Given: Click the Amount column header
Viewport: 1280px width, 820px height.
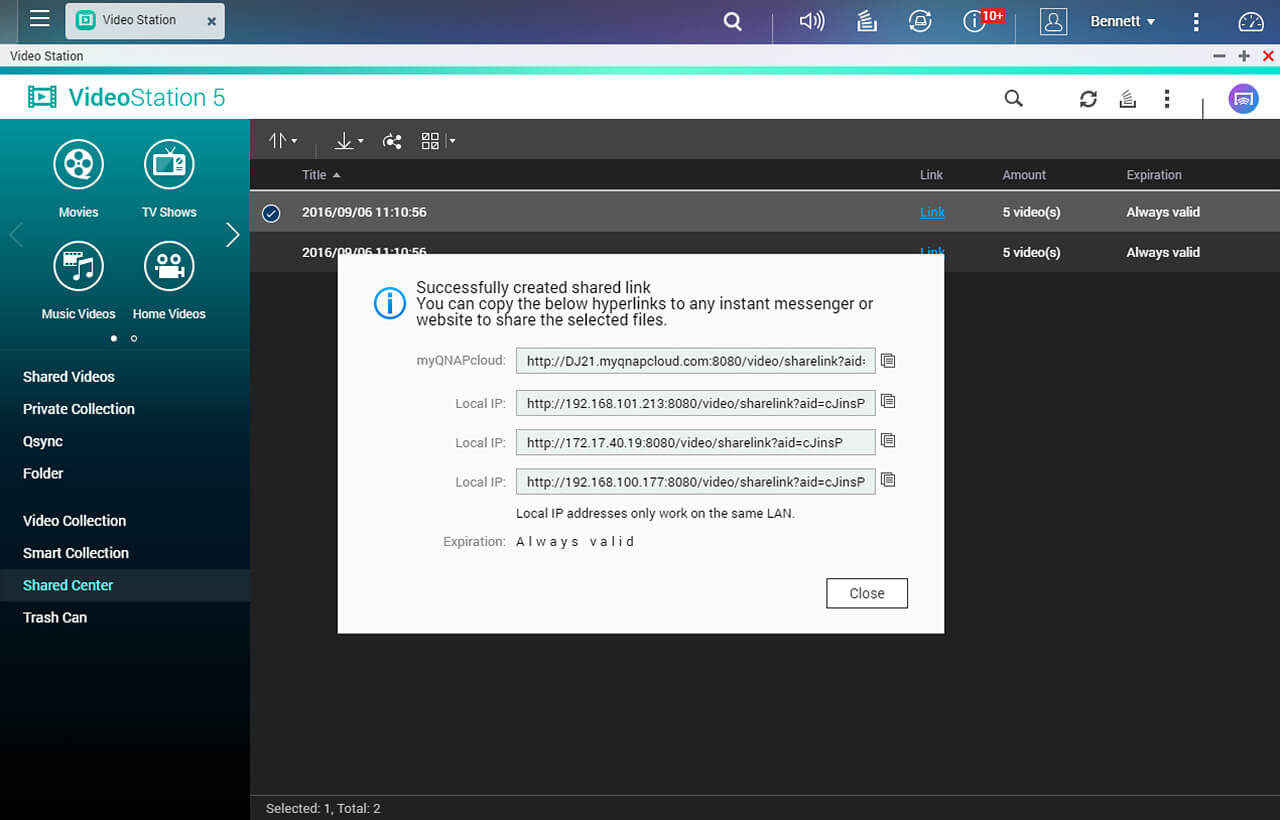Looking at the screenshot, I should pyautogui.click(x=1024, y=175).
